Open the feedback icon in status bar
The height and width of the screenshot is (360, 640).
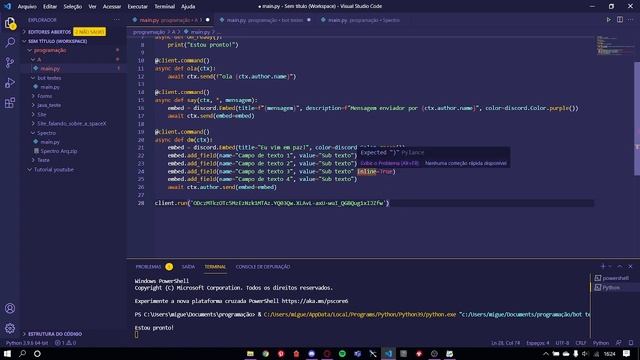pos(619,343)
